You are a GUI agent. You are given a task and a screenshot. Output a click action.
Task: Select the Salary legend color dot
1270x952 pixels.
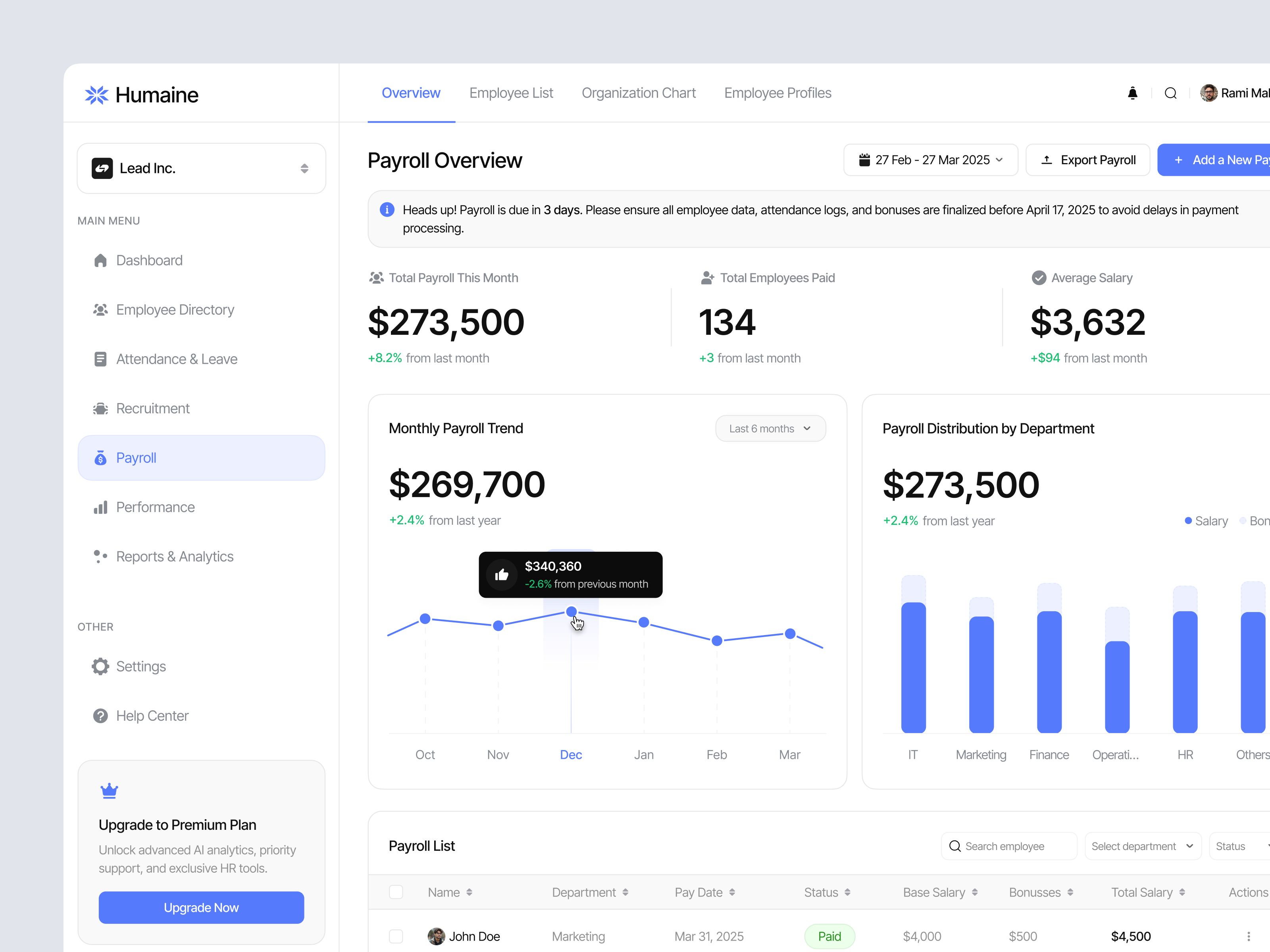click(1188, 521)
